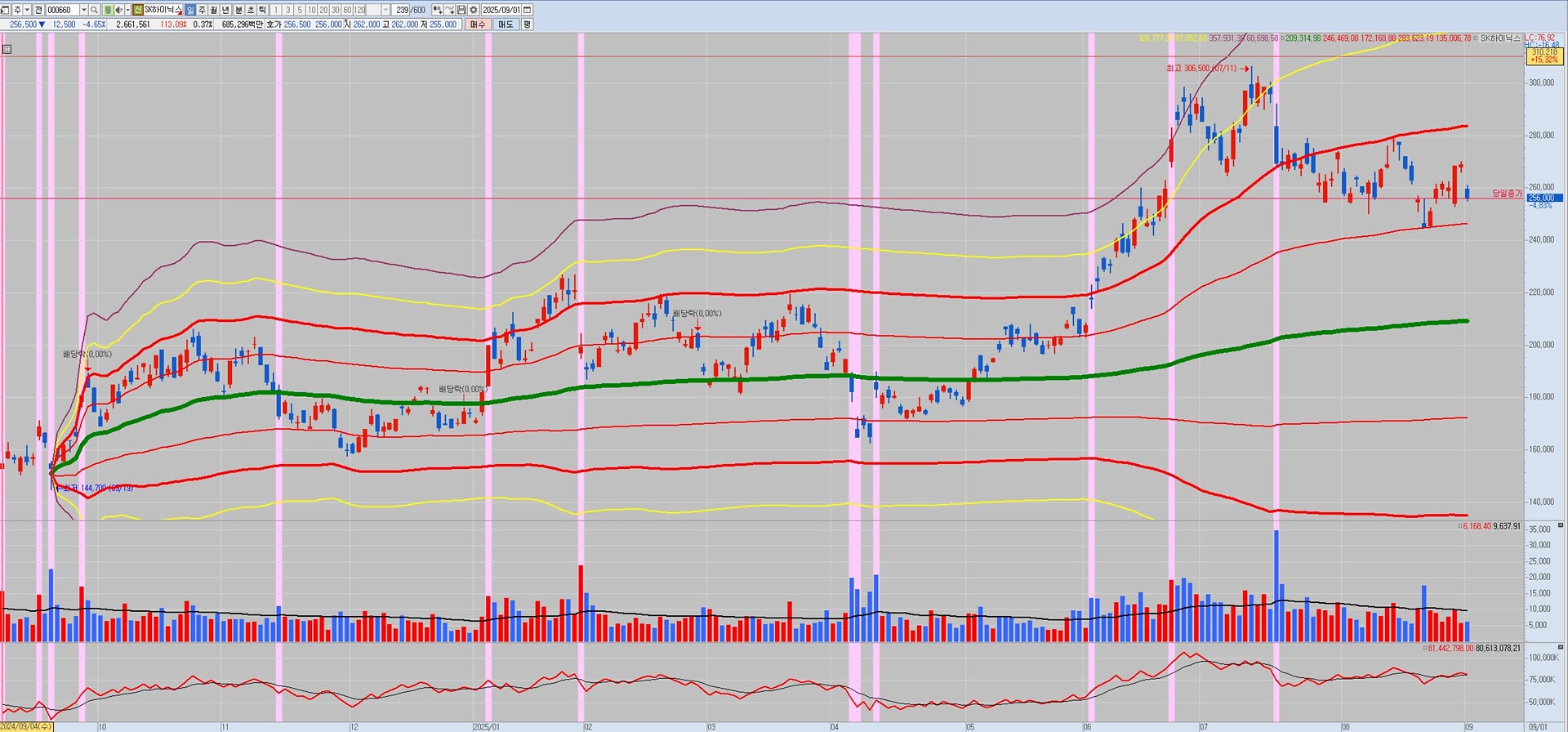This screenshot has width=1568, height=732.
Task: Click the 300,000 price axis label
Action: 1541,83
